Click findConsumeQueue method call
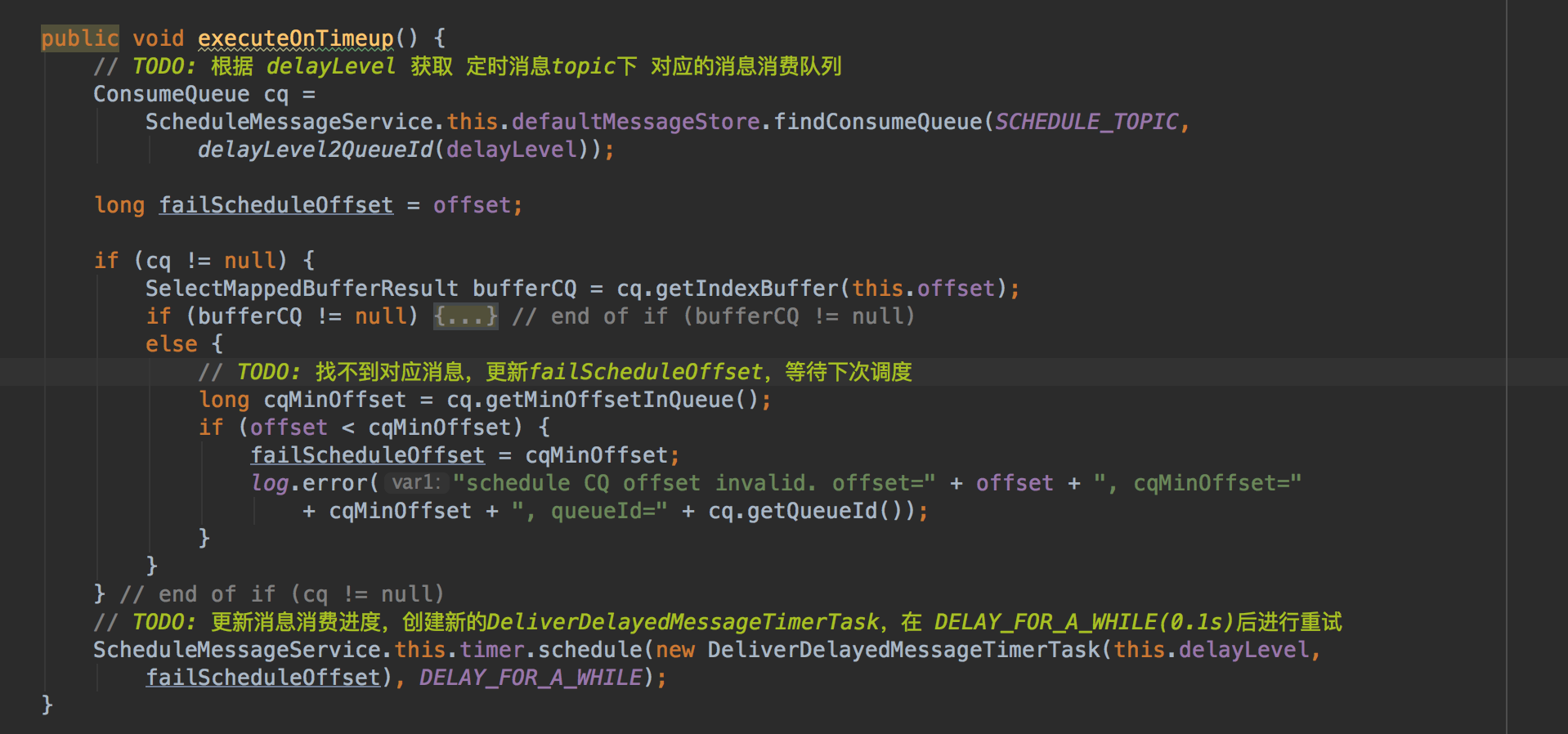This screenshot has width=1568, height=734. pyautogui.click(x=877, y=122)
